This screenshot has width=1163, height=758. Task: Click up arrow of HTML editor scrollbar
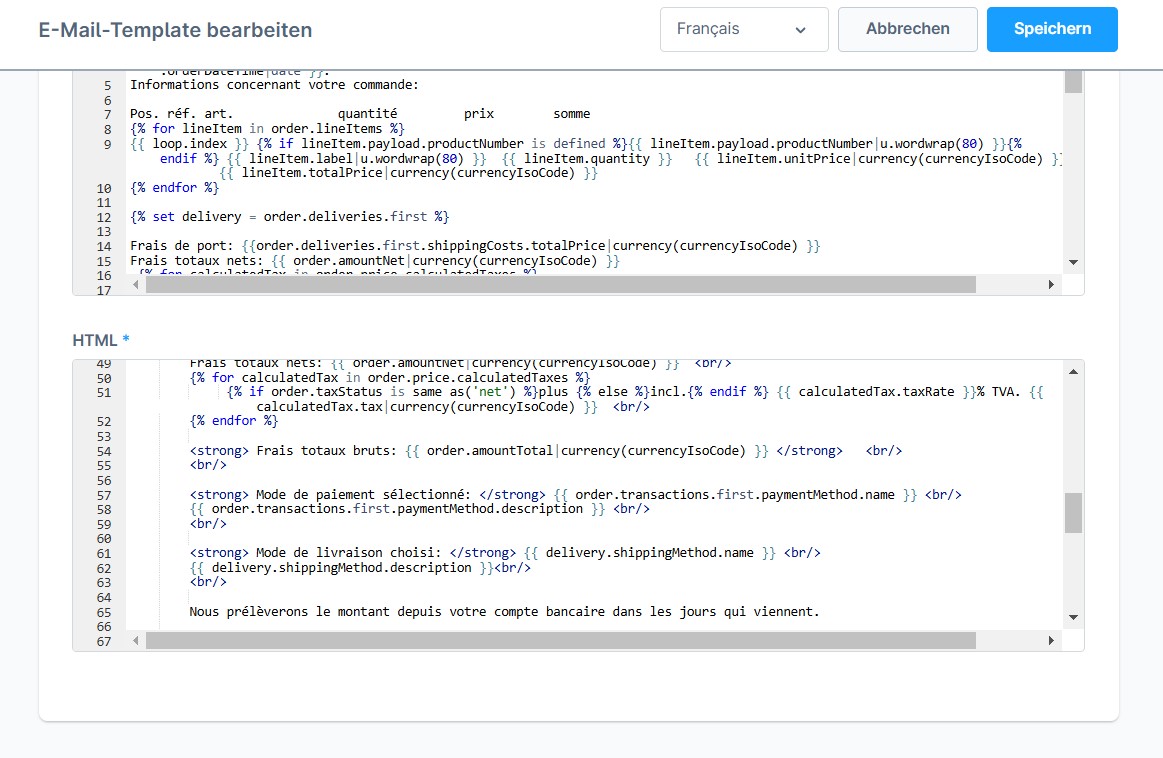1073,372
